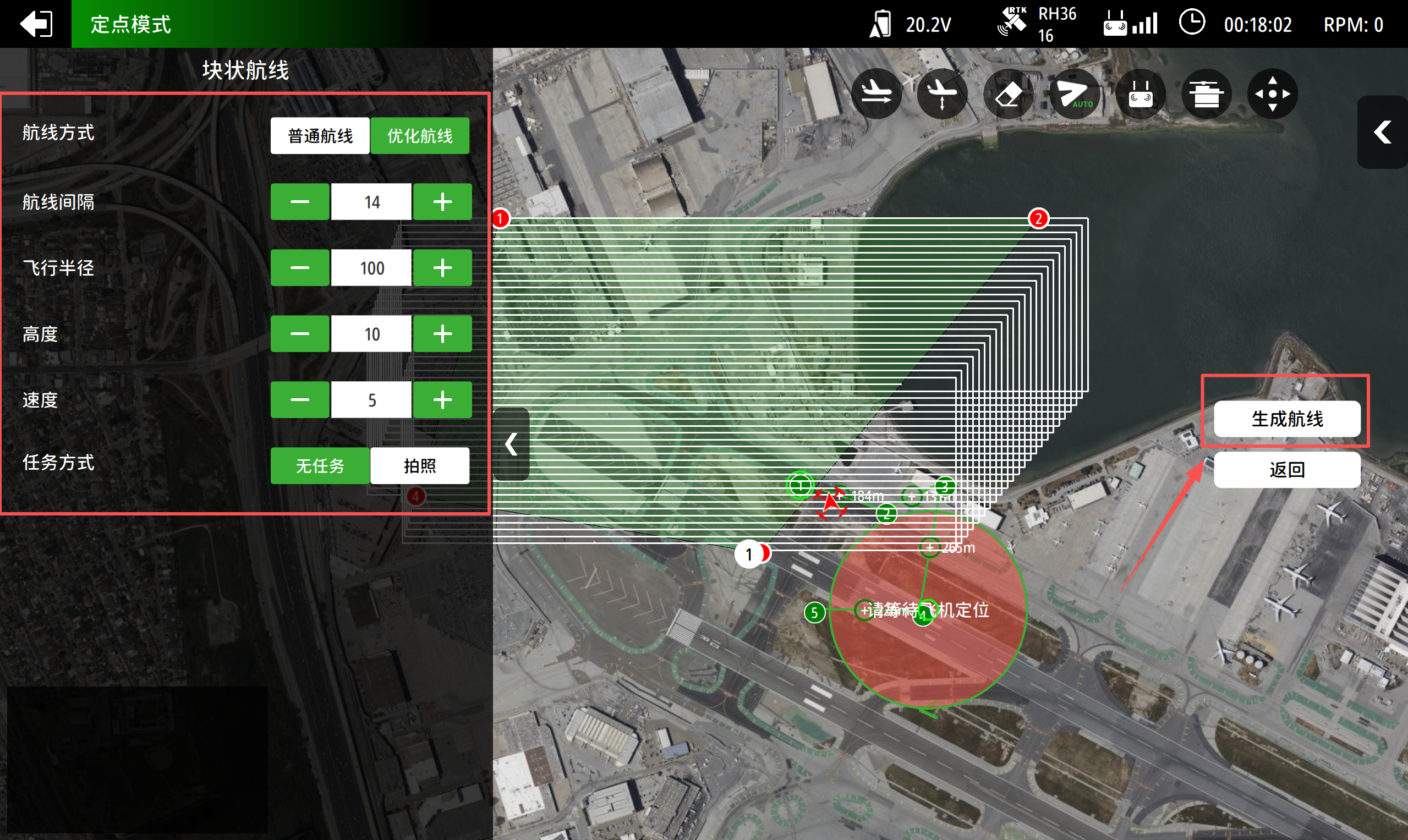Tap the takeoff altitude plane icon
Viewport: 1408px width, 840px height.
pos(942,94)
